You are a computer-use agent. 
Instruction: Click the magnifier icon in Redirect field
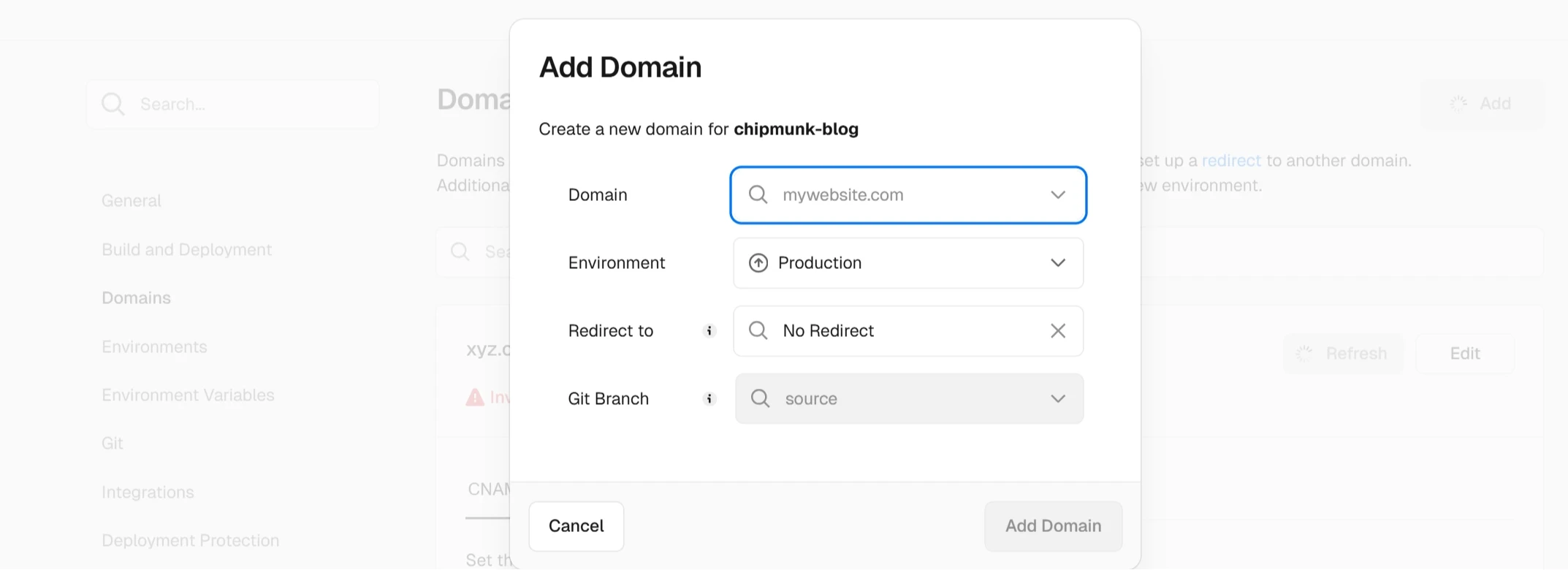pyautogui.click(x=758, y=331)
